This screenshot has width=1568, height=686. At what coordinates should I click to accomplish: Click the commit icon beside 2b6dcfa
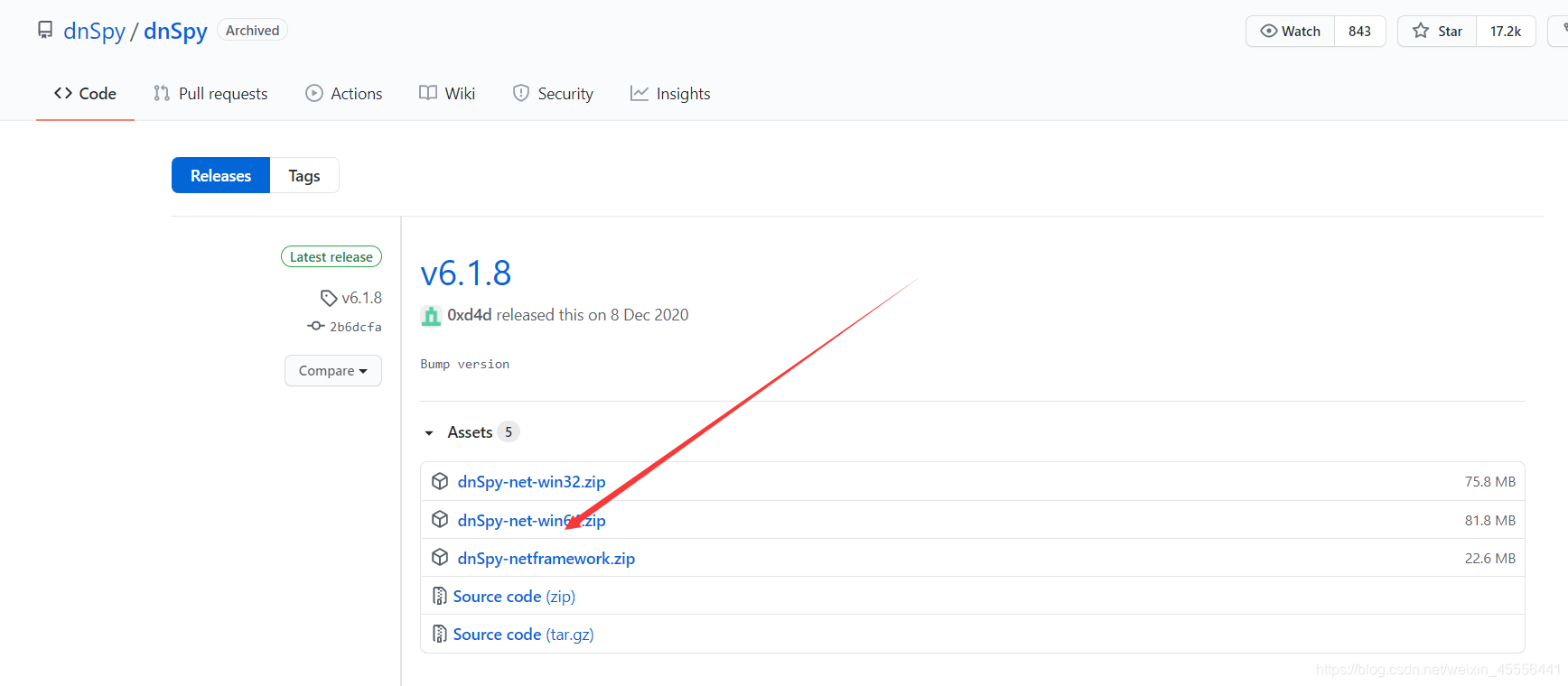(316, 326)
